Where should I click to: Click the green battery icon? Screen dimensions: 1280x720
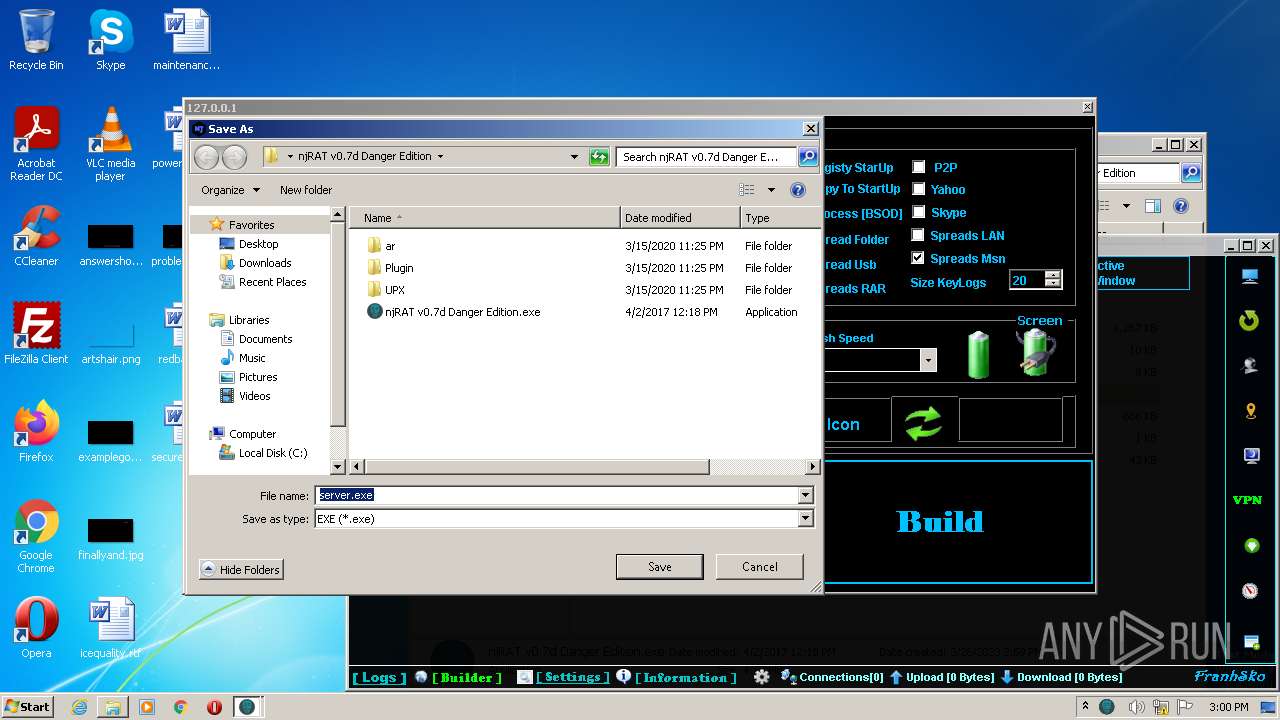click(x=978, y=355)
